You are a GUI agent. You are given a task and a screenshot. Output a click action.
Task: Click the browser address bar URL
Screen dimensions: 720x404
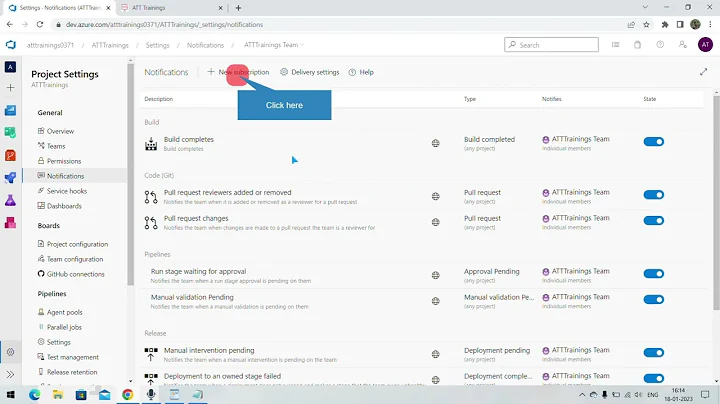tap(164, 25)
